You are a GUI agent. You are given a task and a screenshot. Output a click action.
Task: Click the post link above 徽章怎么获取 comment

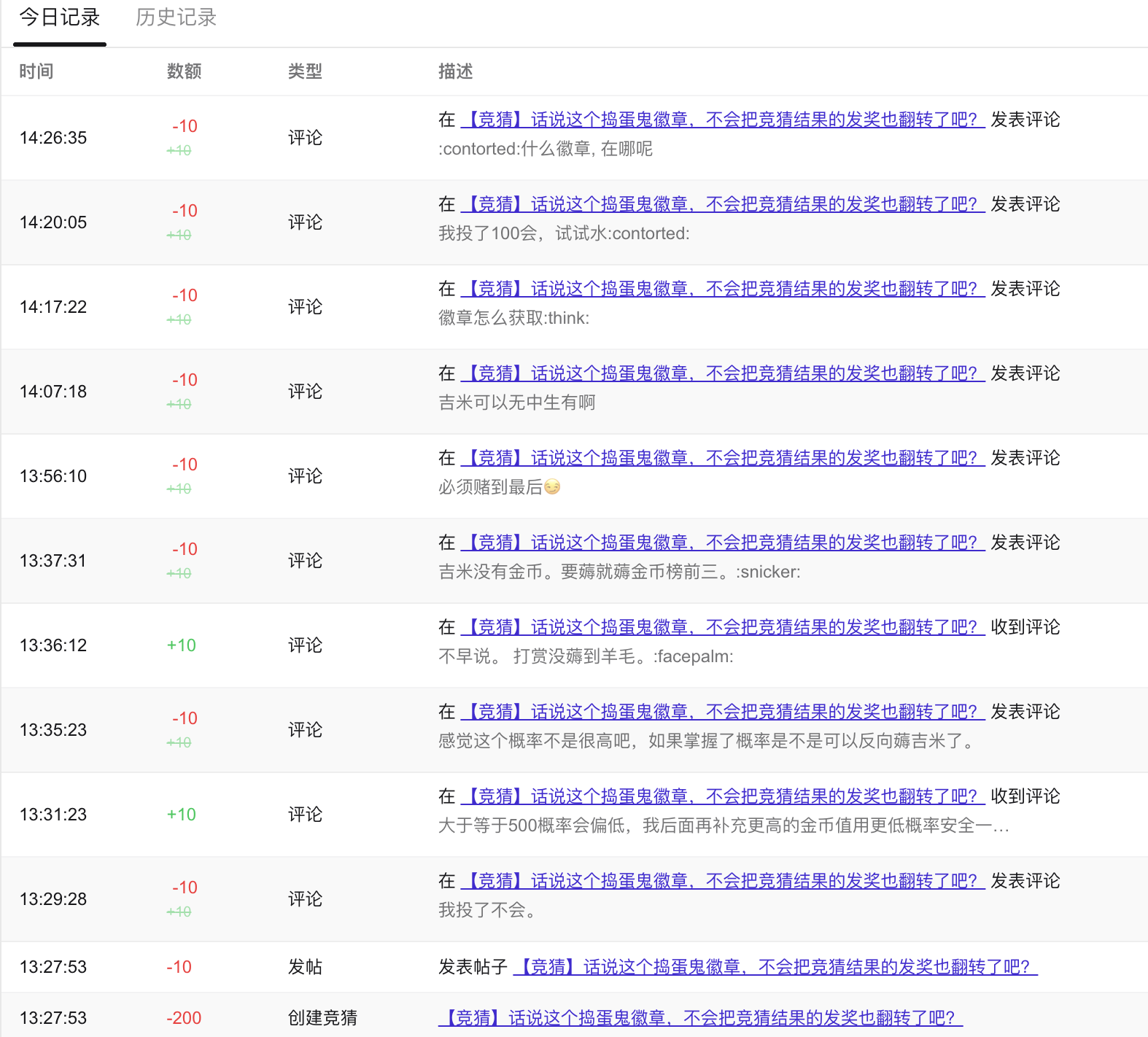point(722,289)
